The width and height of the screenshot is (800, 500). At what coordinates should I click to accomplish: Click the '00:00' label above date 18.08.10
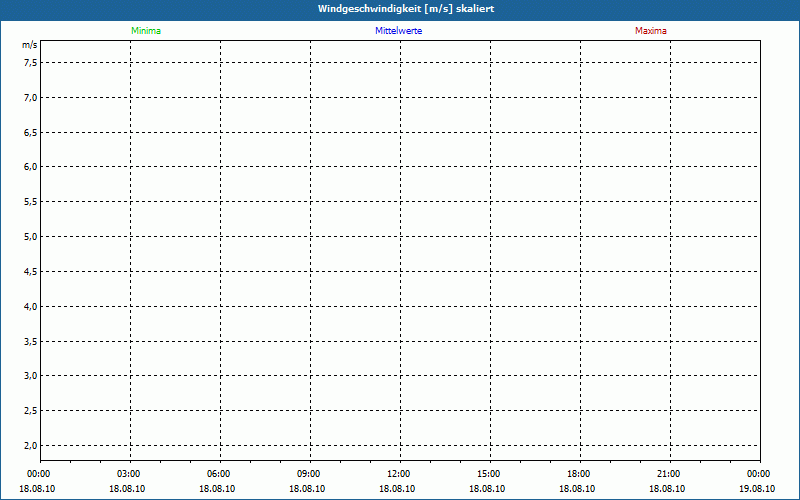(39, 474)
